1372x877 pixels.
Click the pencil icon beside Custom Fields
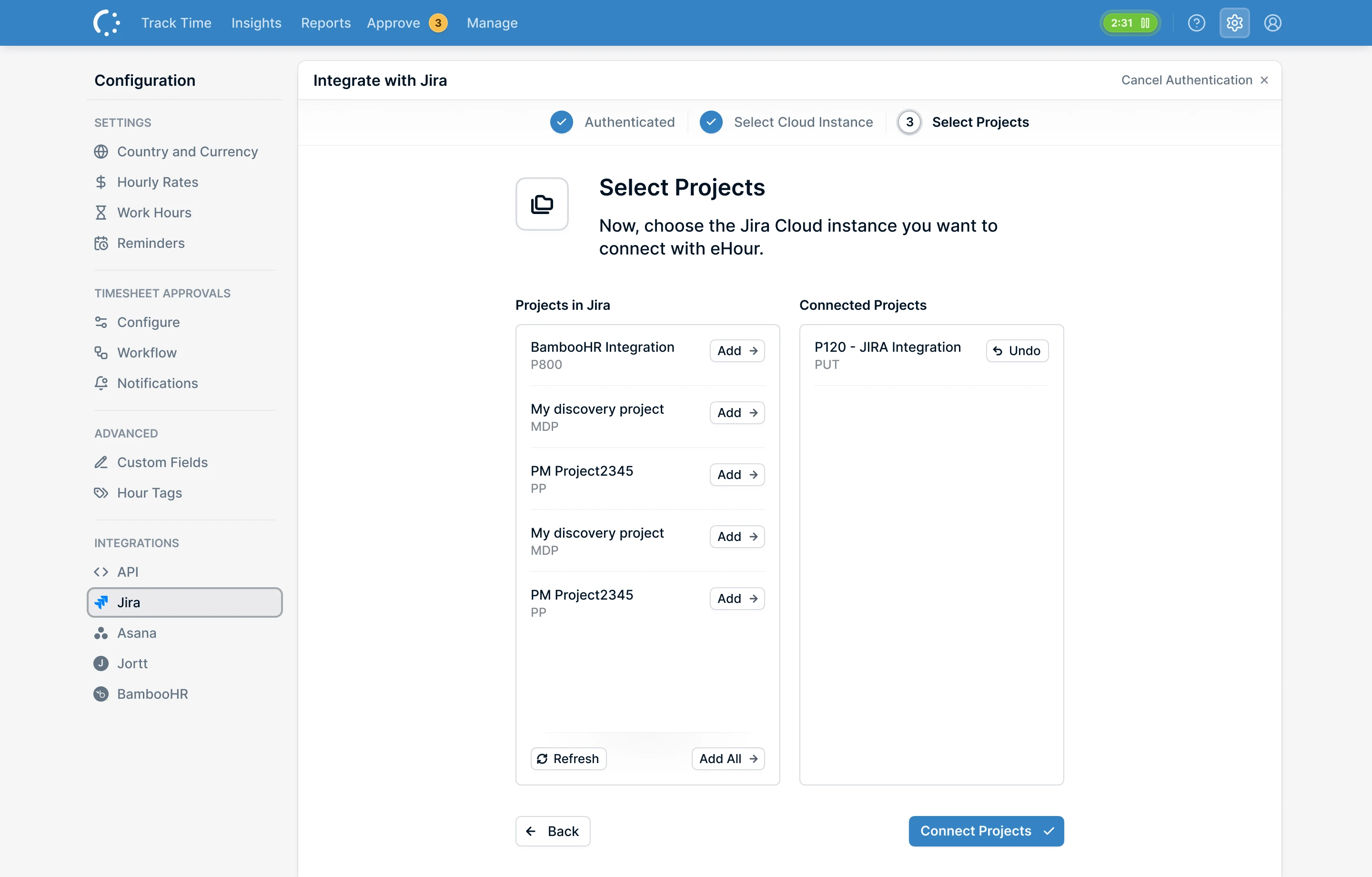pyautogui.click(x=101, y=462)
